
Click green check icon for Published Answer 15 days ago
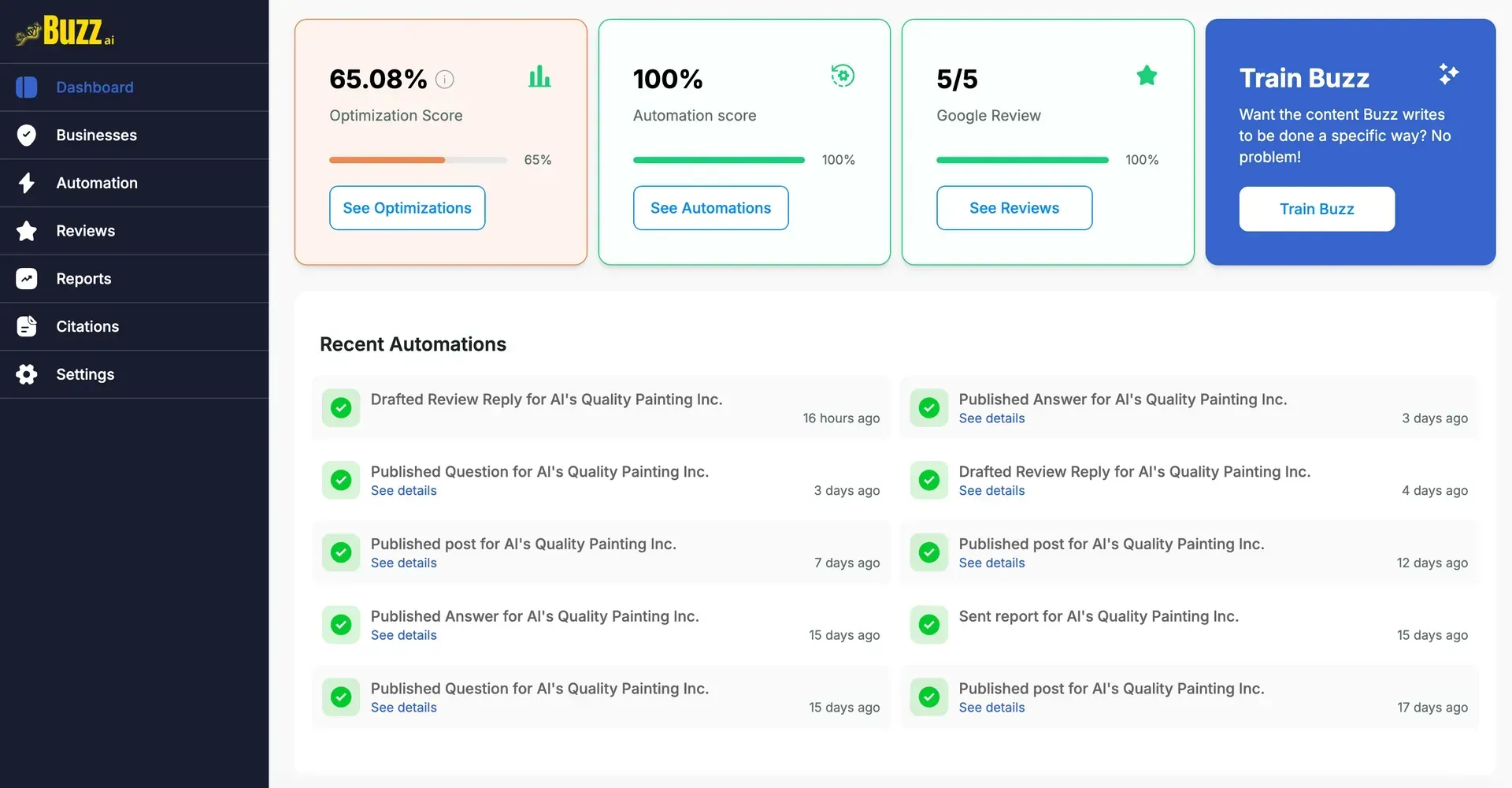(341, 626)
